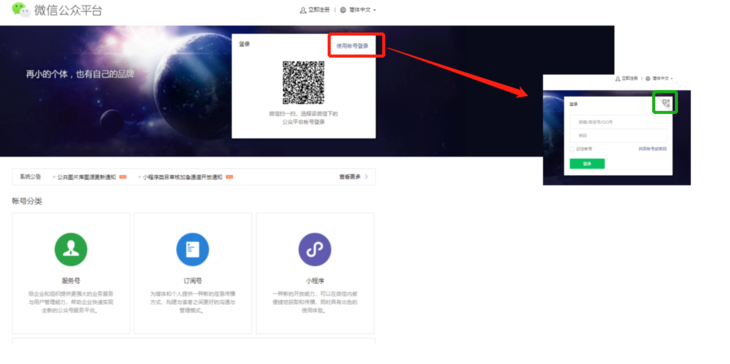The image size is (730, 364).
Task: Click the 服务号 card description text
Action: tap(71, 302)
